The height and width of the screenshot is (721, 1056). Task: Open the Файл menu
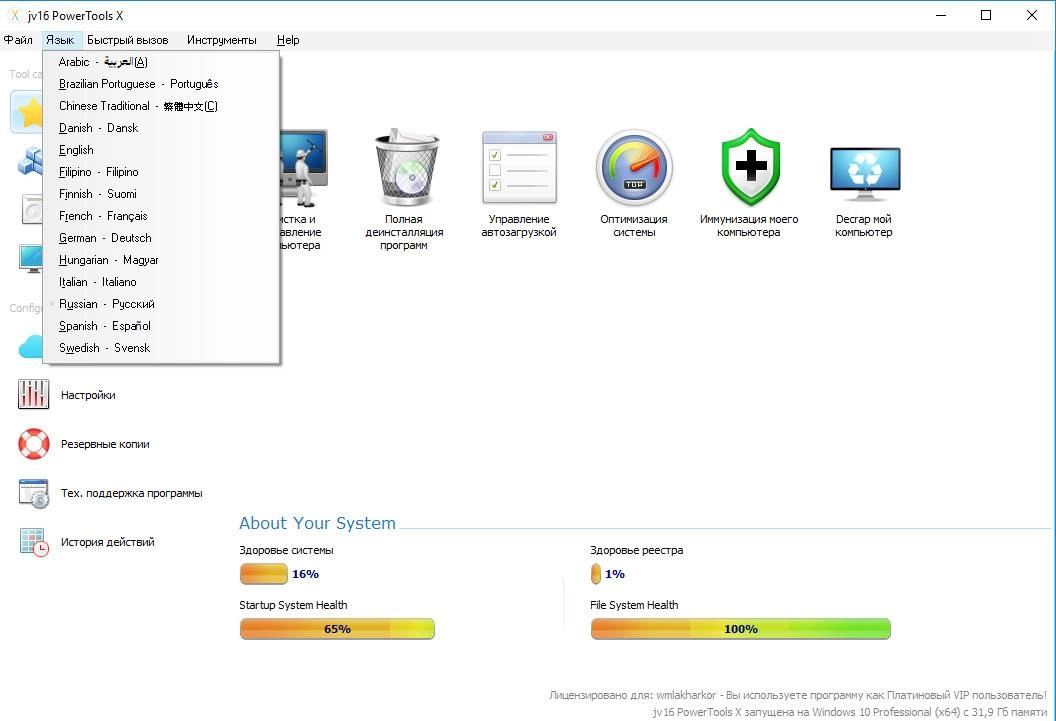pyautogui.click(x=18, y=40)
